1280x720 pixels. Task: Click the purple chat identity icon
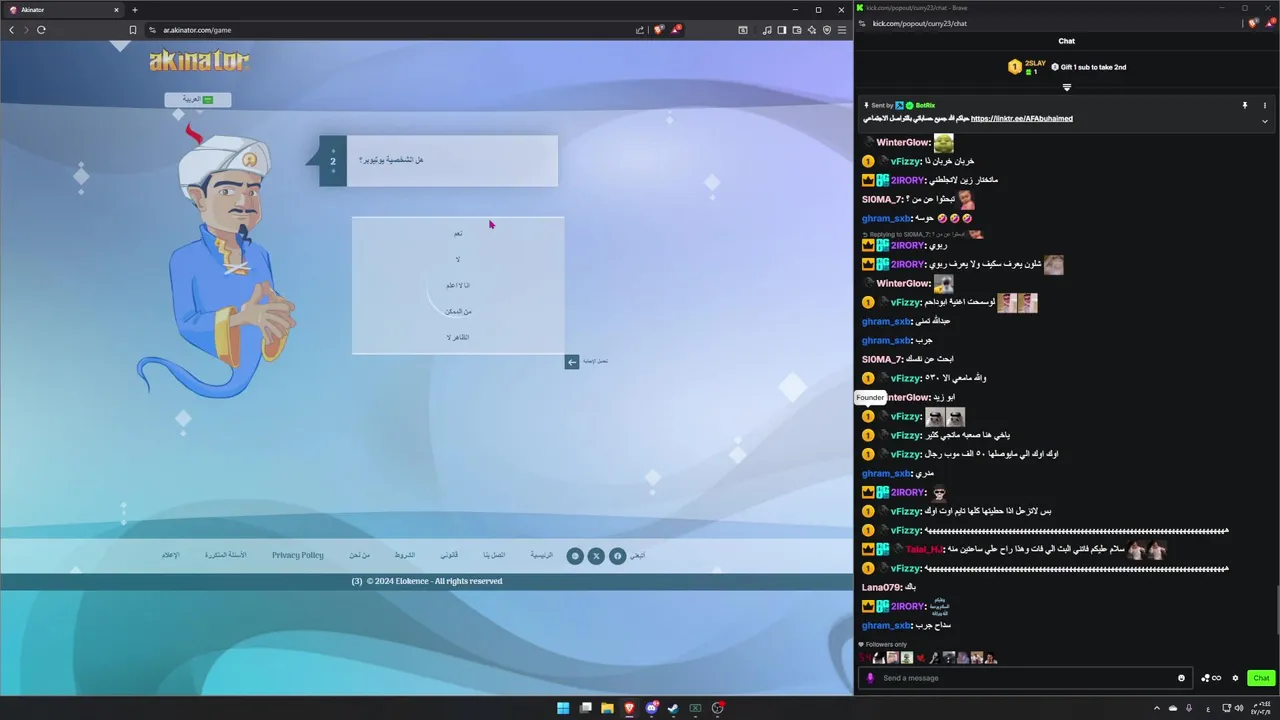pyautogui.click(x=870, y=678)
